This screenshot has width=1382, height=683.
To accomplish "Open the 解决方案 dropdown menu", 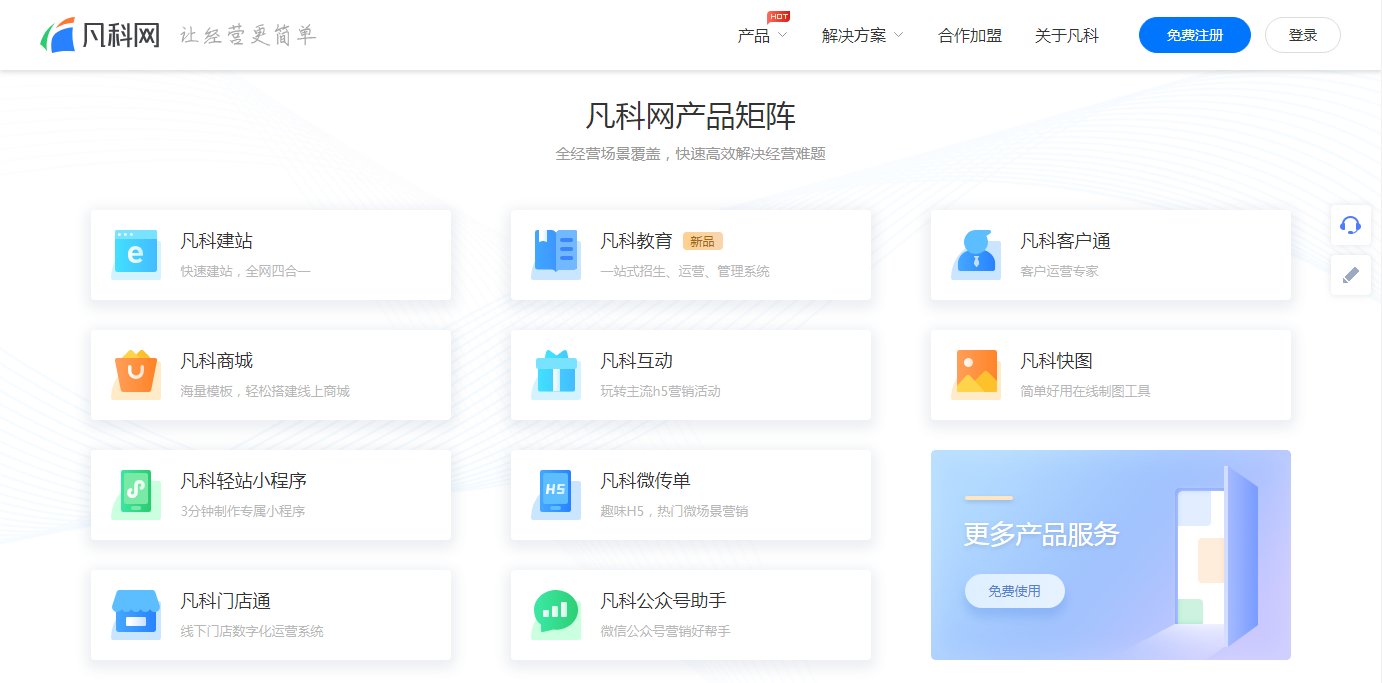I will 855,35.
